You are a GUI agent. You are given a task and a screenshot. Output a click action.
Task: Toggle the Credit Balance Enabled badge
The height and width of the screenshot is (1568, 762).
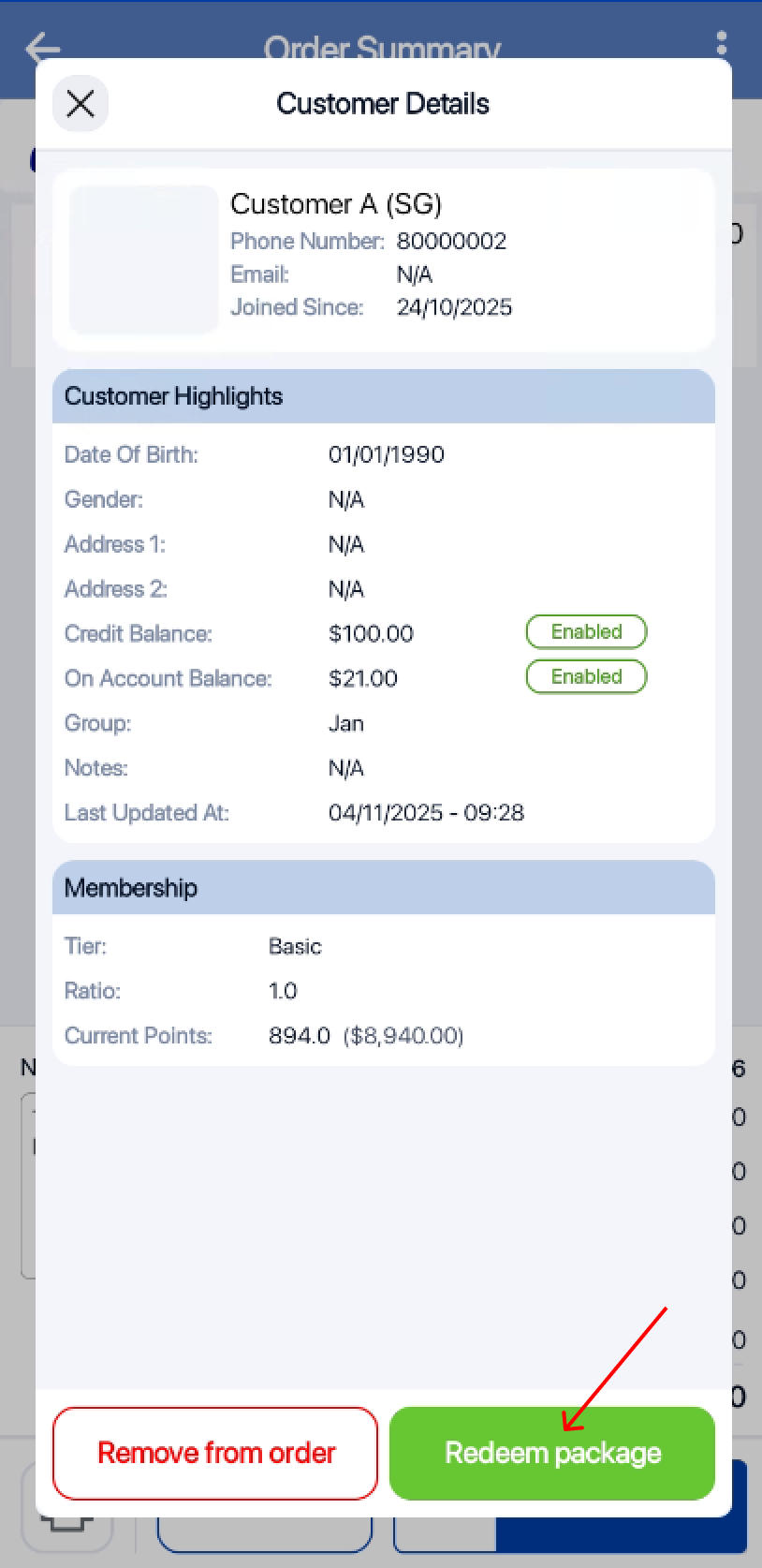click(586, 632)
